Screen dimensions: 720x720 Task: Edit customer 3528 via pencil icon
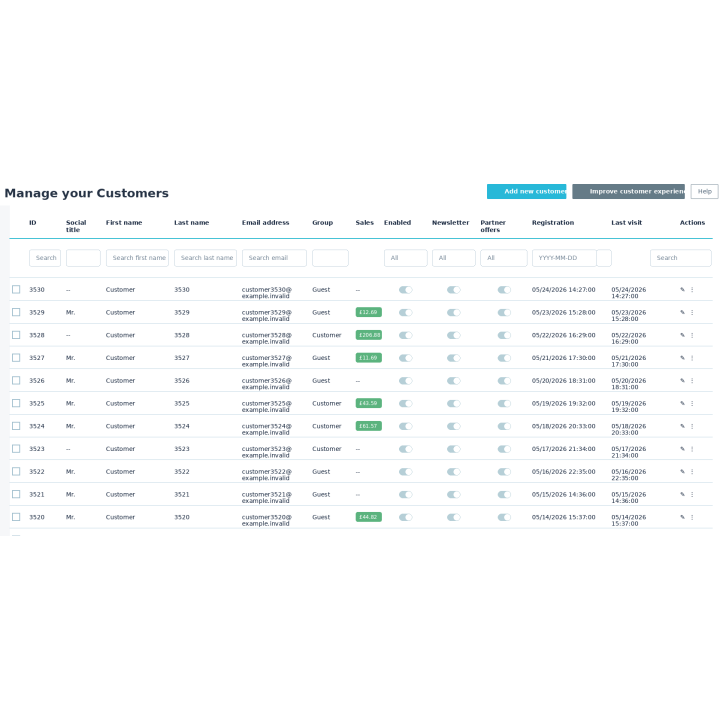pos(682,335)
